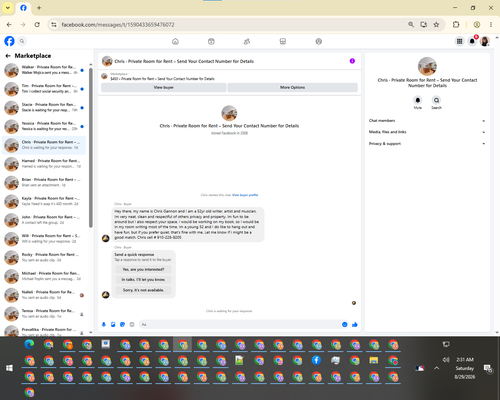Open the Marketplace tab in top navigation
This screenshot has height=400, width=500.
click(283, 41)
